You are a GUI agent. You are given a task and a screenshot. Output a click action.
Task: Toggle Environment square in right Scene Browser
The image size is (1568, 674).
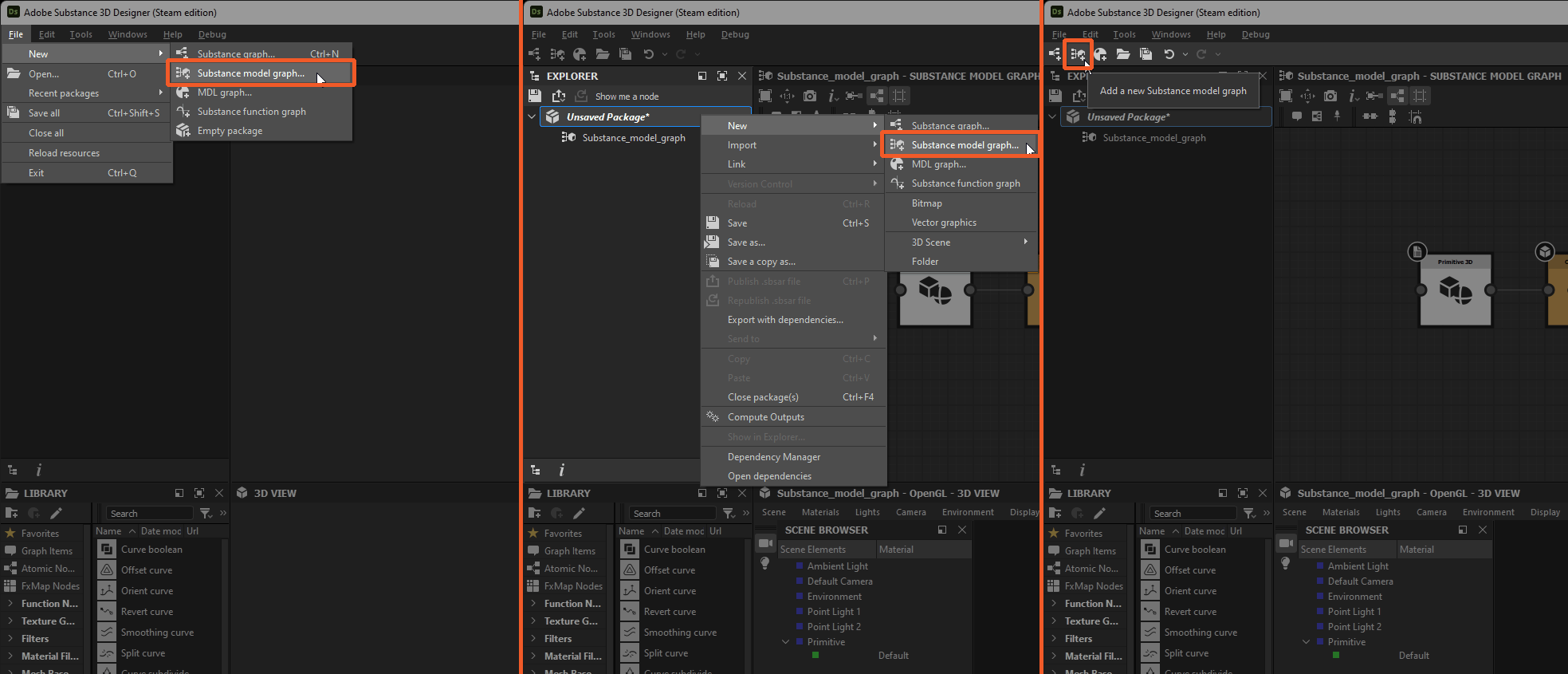coord(1320,597)
